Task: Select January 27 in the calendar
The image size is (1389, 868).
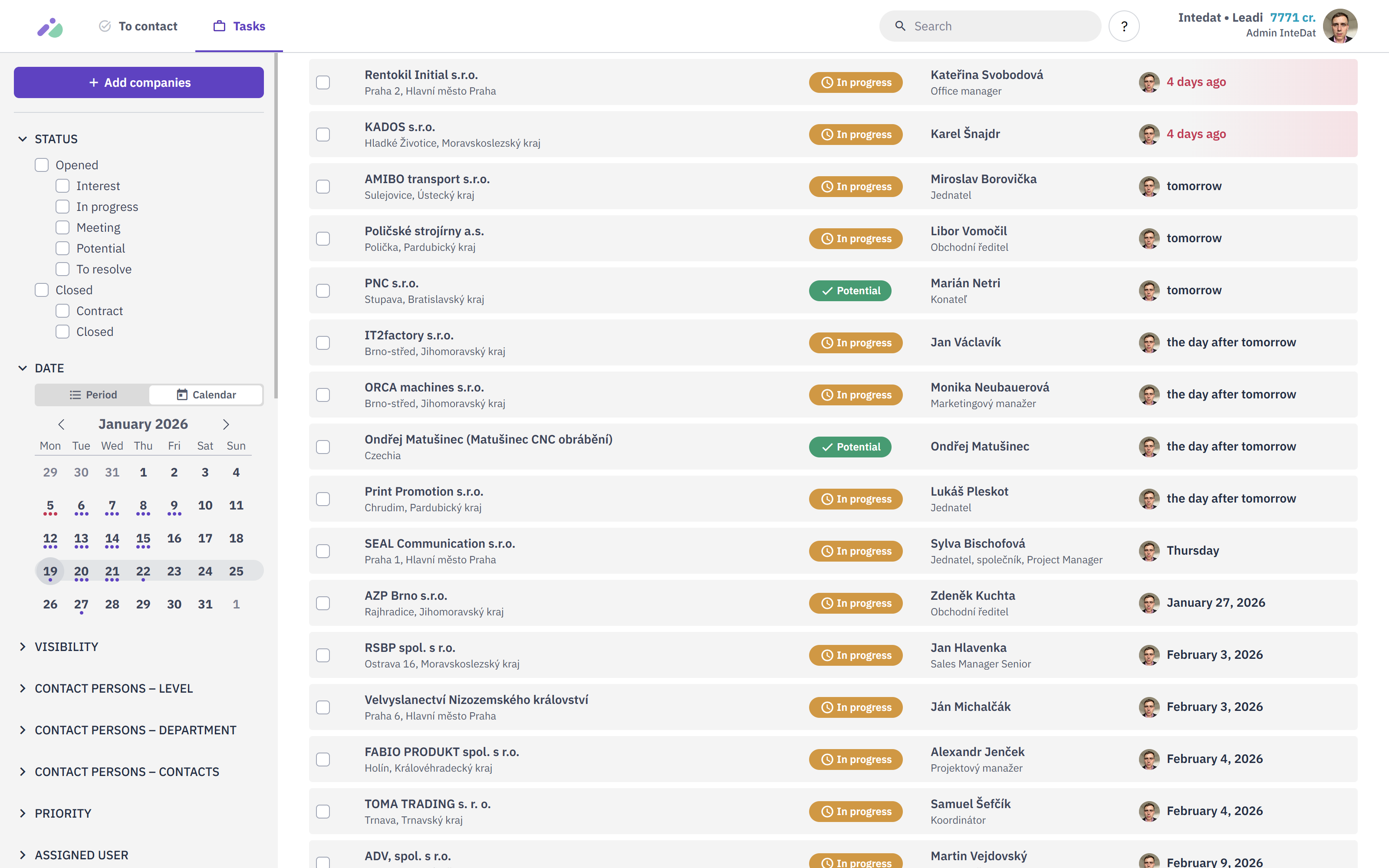Action: 81,604
